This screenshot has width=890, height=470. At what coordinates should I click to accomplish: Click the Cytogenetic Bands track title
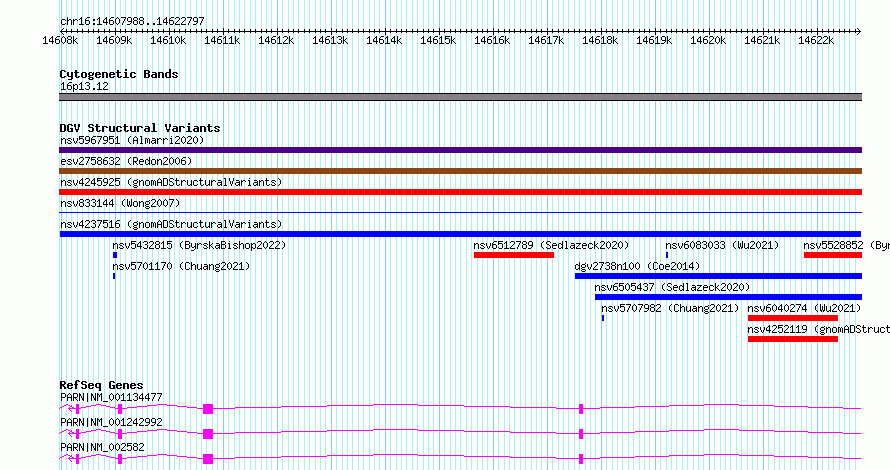coord(119,74)
